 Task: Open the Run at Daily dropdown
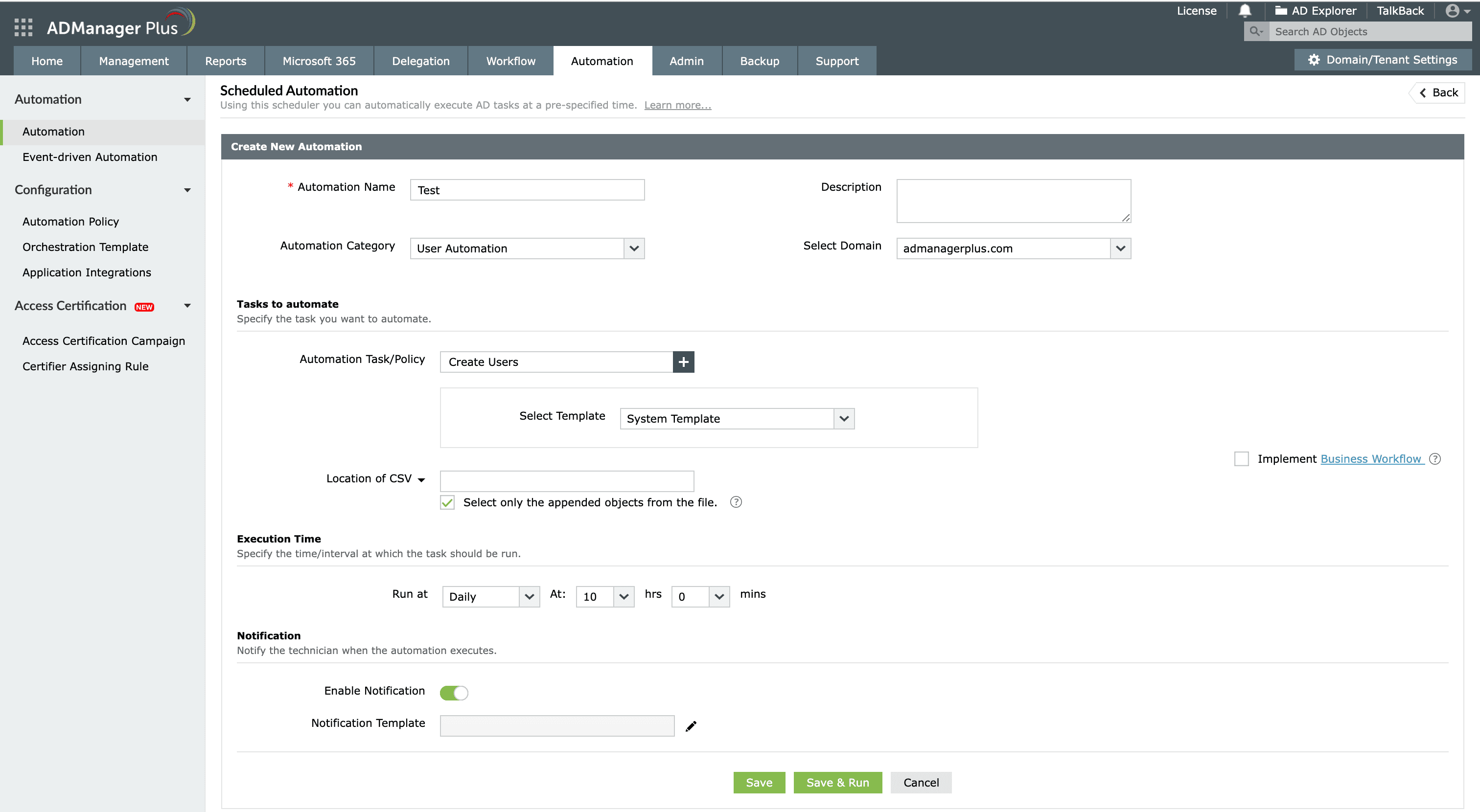490,597
